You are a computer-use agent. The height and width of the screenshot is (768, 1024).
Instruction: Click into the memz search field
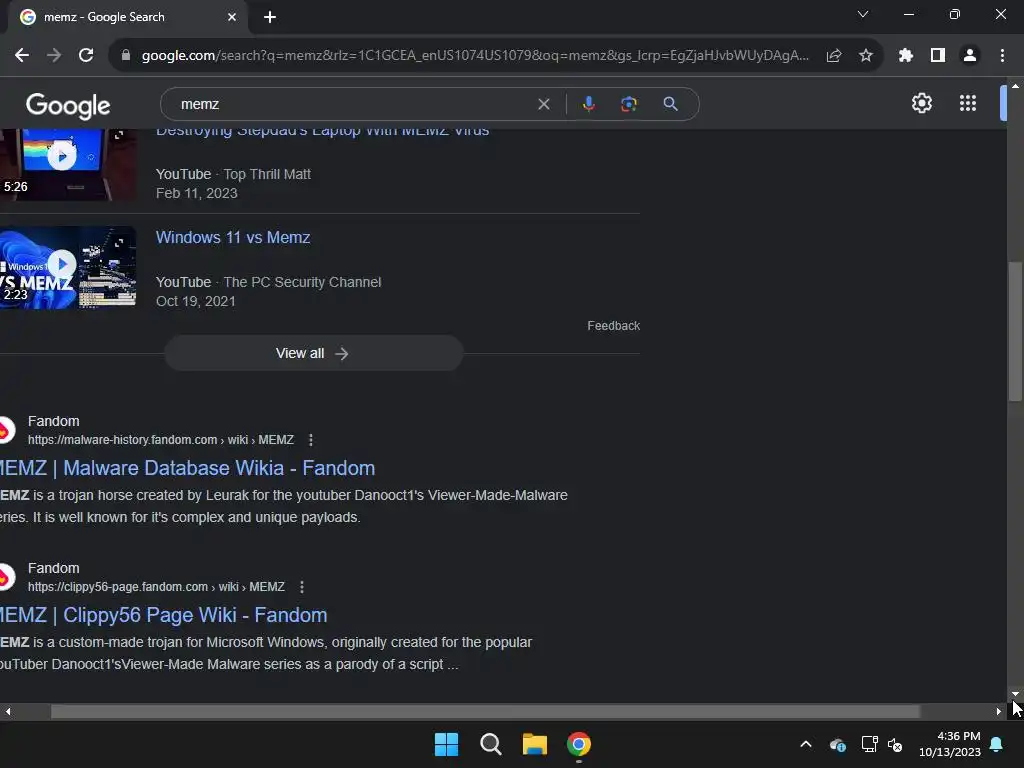[x=353, y=104]
